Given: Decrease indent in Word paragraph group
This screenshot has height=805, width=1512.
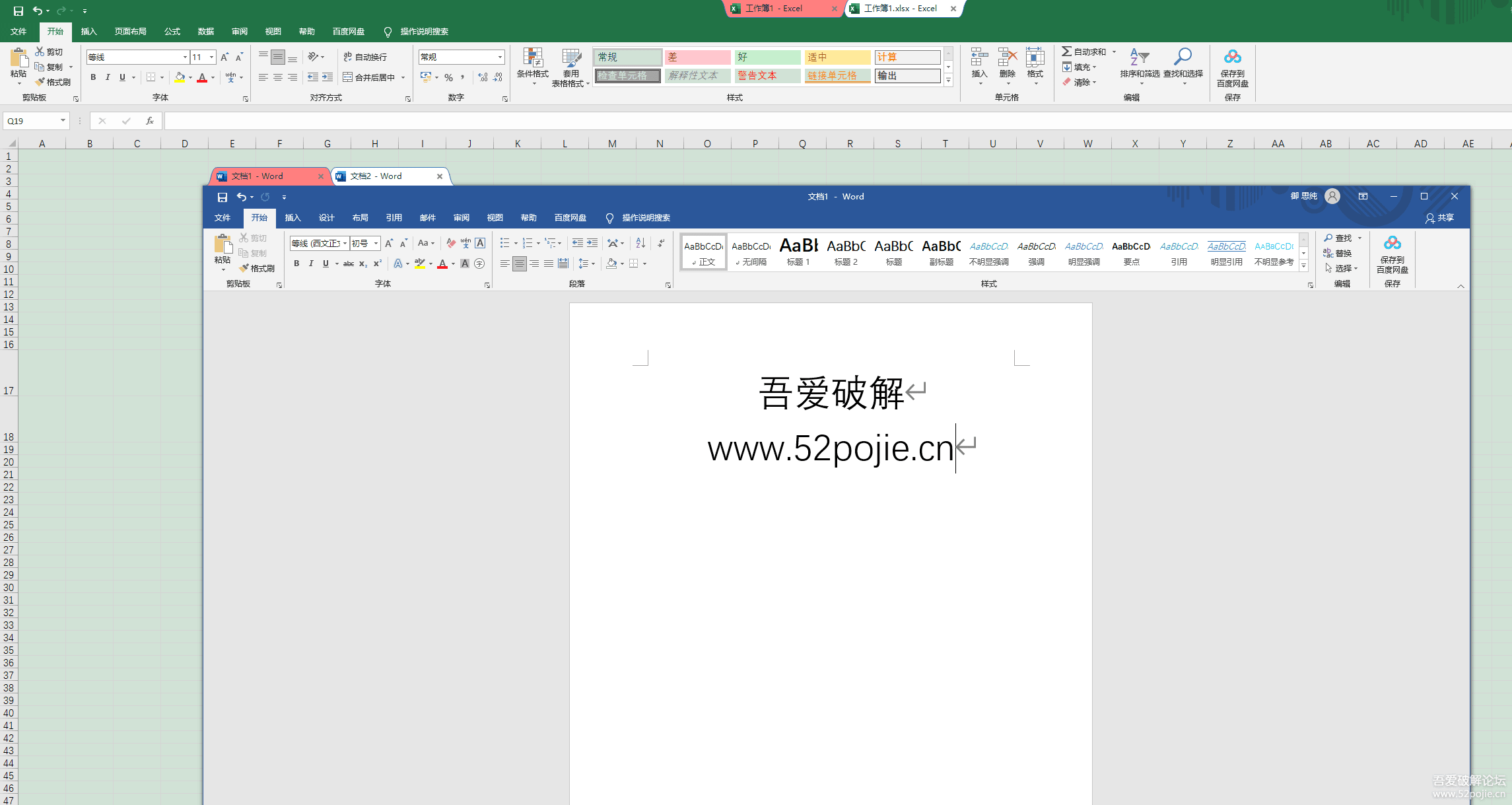Looking at the screenshot, I should click(578, 243).
